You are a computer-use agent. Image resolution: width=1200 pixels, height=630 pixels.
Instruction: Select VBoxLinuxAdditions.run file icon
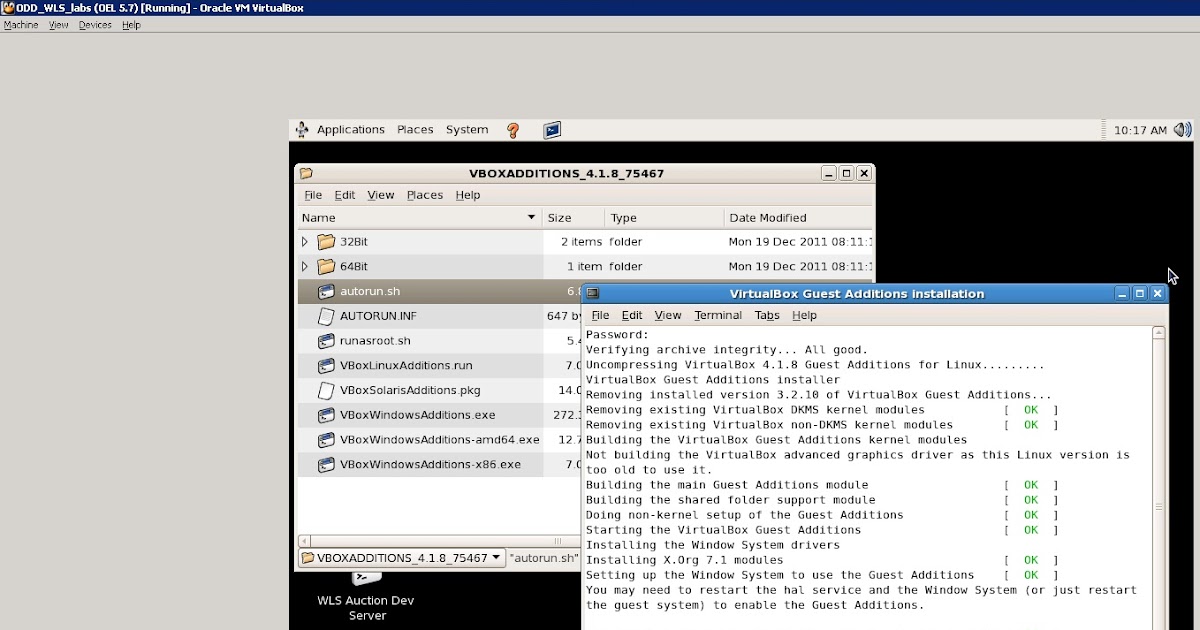coord(326,366)
